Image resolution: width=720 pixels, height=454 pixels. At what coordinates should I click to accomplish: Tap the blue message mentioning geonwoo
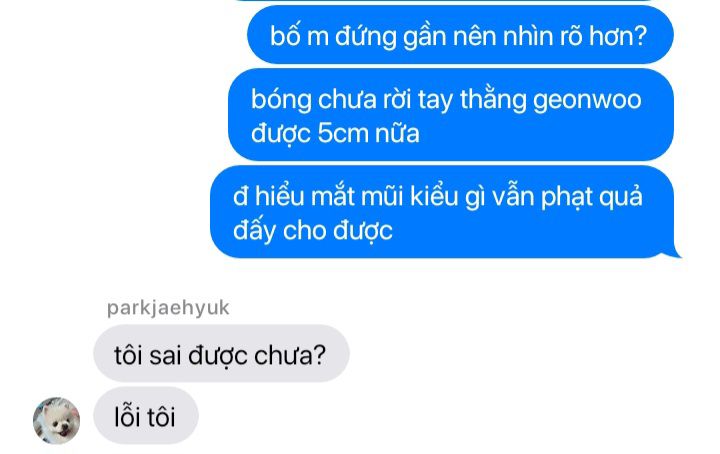451,115
